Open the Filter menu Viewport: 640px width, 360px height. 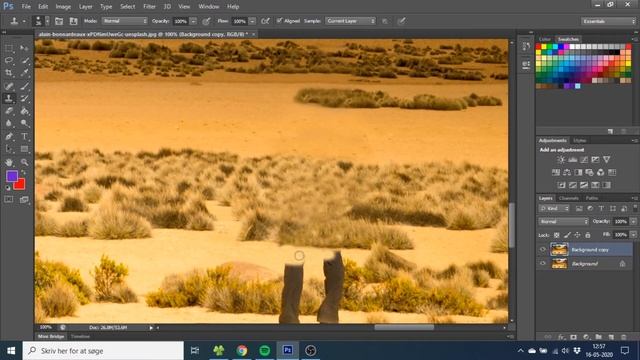pyautogui.click(x=149, y=7)
